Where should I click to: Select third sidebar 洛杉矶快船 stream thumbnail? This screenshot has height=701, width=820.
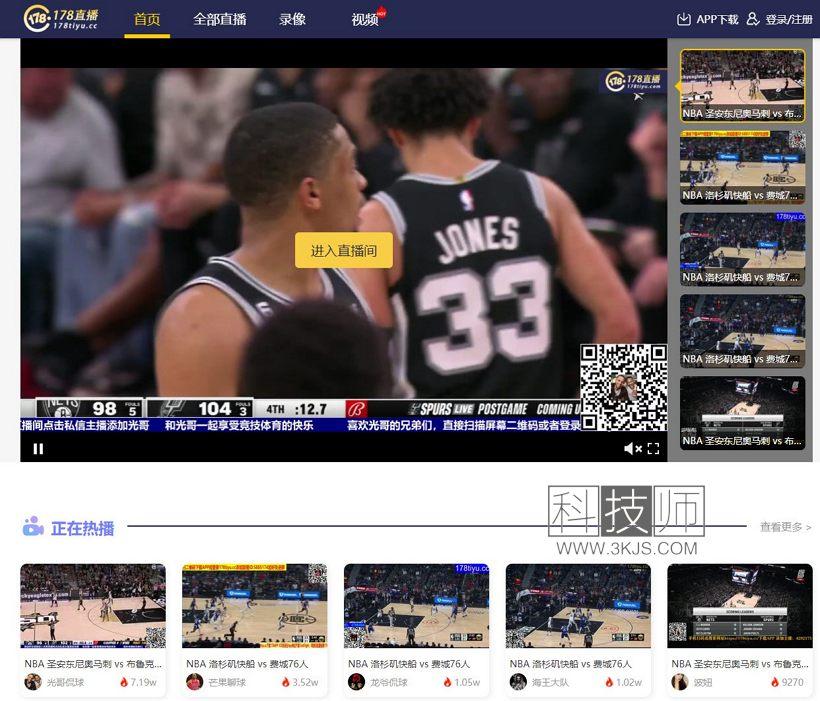click(742, 249)
